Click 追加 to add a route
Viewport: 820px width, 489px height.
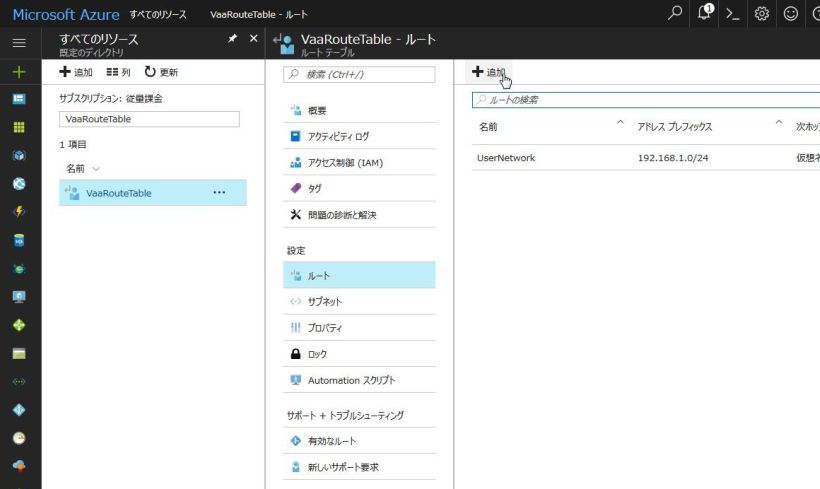coord(489,72)
